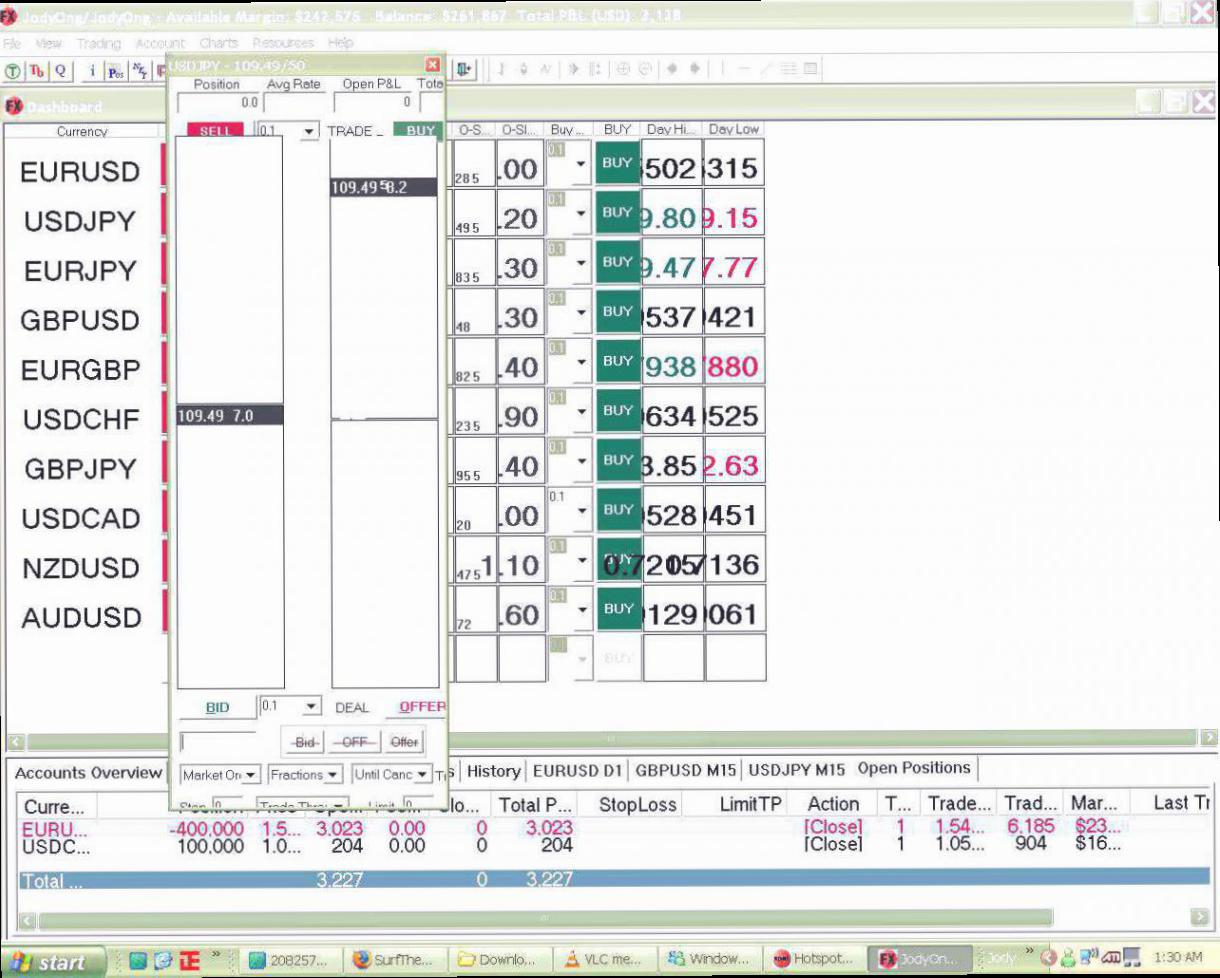Click the Q toolbar icon
This screenshot has height=978, width=1220.
[x=61, y=71]
